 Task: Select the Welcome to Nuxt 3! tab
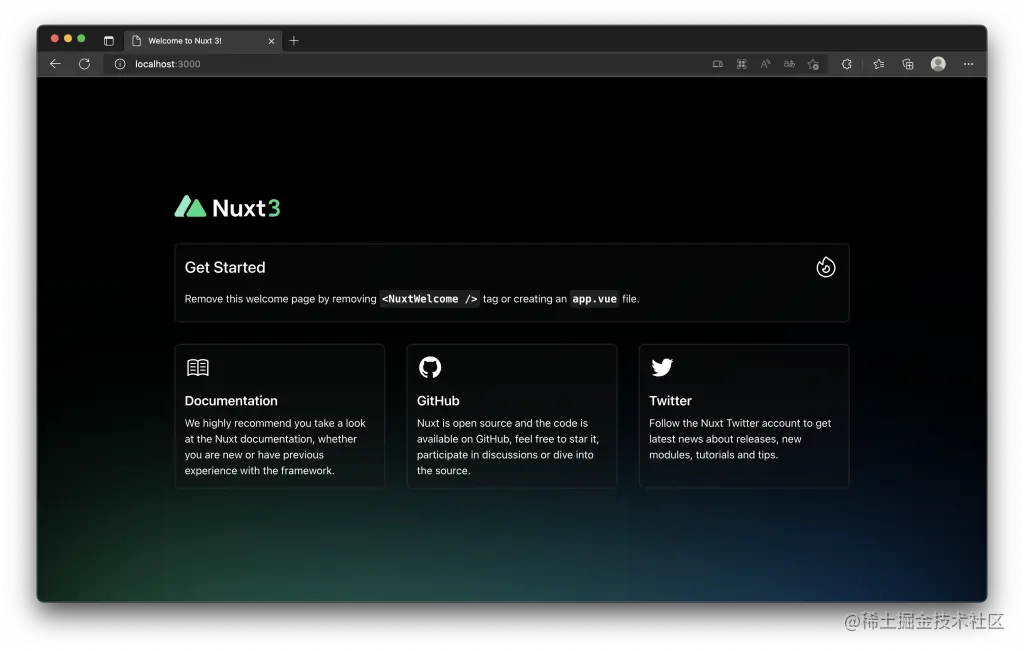click(x=202, y=40)
